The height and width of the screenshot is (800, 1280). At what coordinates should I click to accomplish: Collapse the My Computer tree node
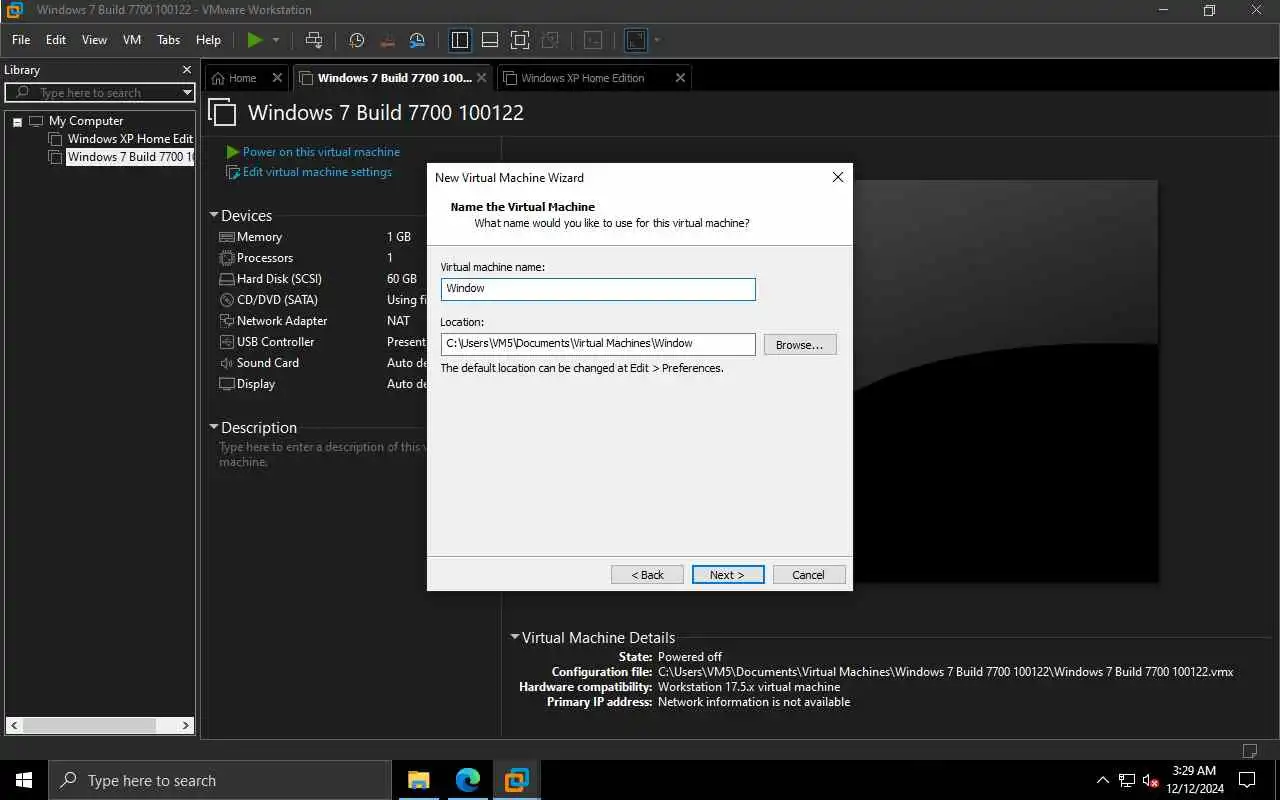coord(17,121)
